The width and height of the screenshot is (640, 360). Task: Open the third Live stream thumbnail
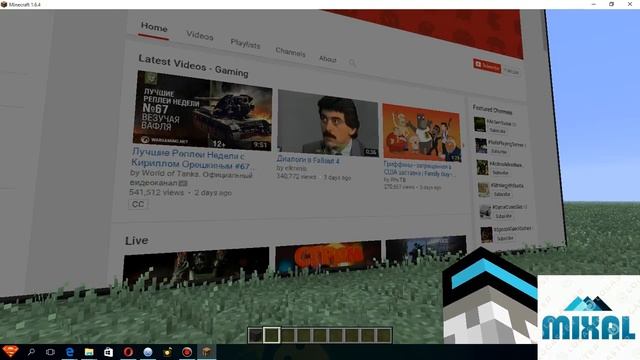pos(426,249)
